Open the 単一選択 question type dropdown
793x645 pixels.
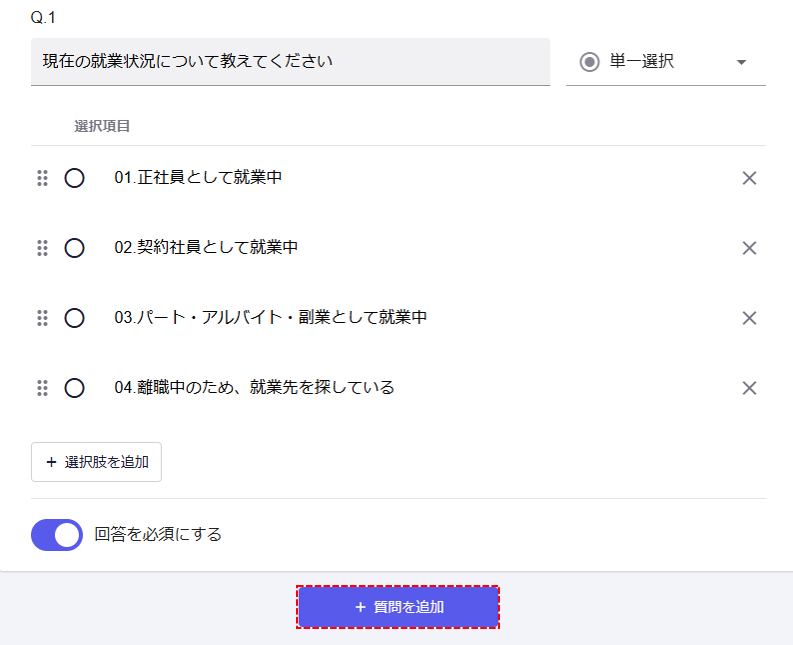click(664, 62)
